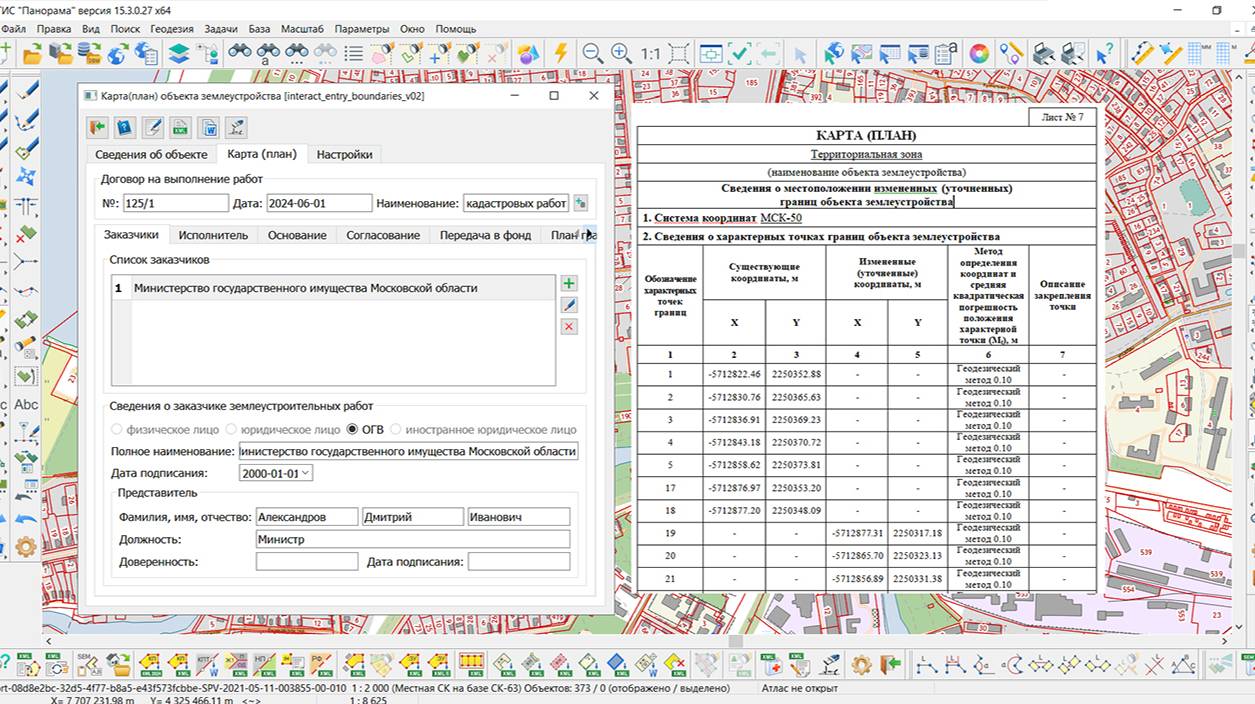Viewport: 1255px width, 704px height.
Task: Click the cell '-5712822.46' in the table
Action: 734,374
